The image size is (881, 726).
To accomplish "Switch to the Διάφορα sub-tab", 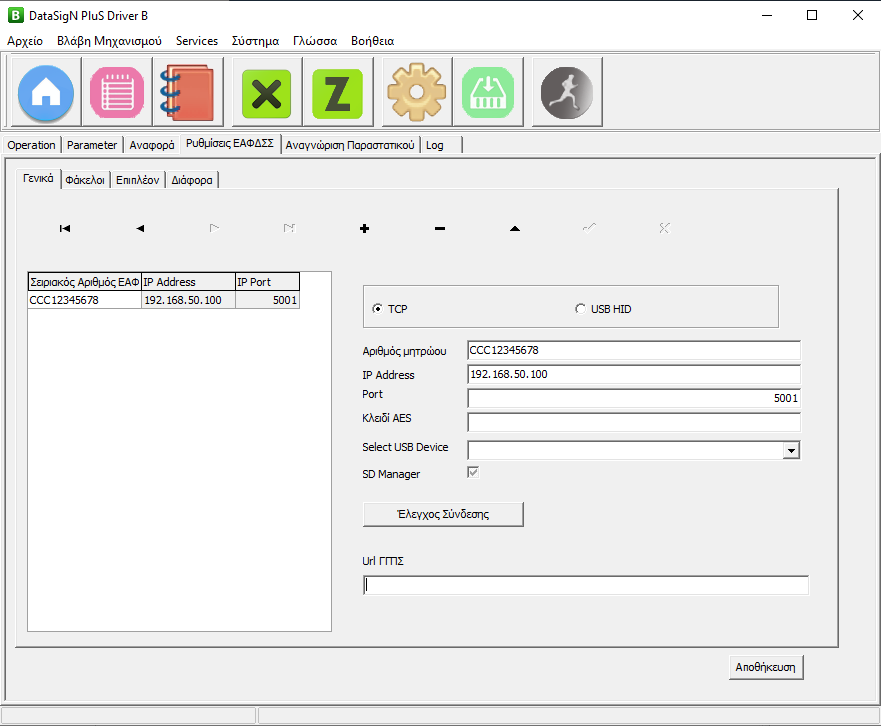I will tap(192, 180).
